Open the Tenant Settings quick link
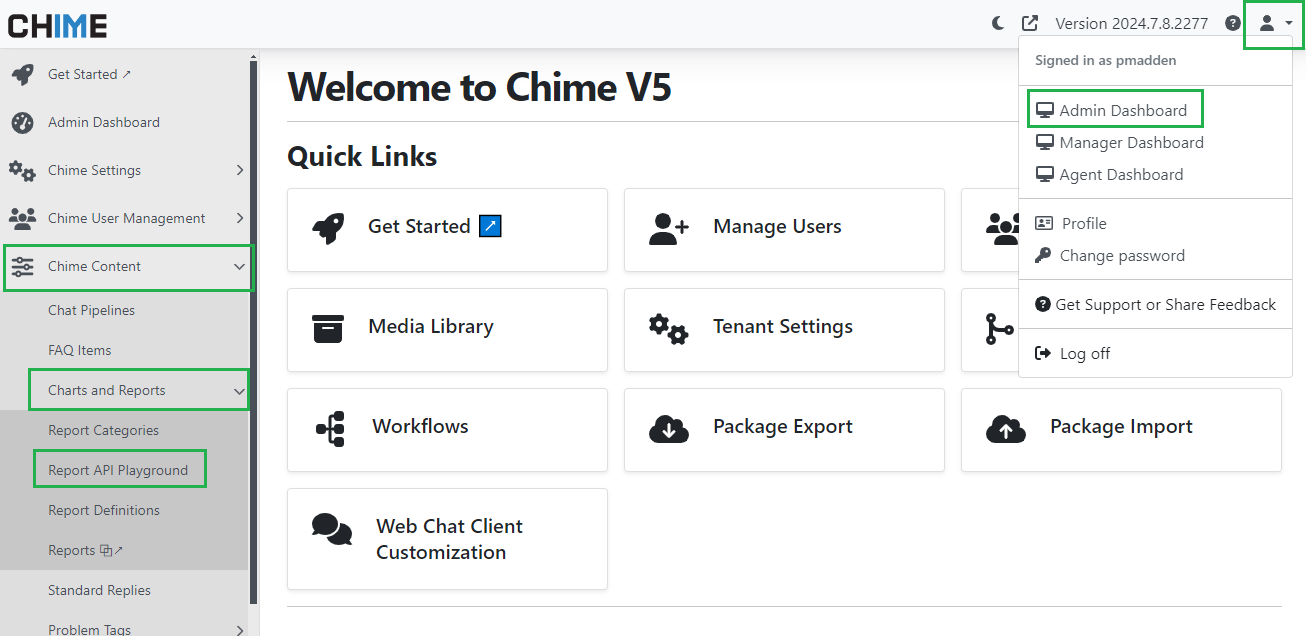 [x=784, y=330]
